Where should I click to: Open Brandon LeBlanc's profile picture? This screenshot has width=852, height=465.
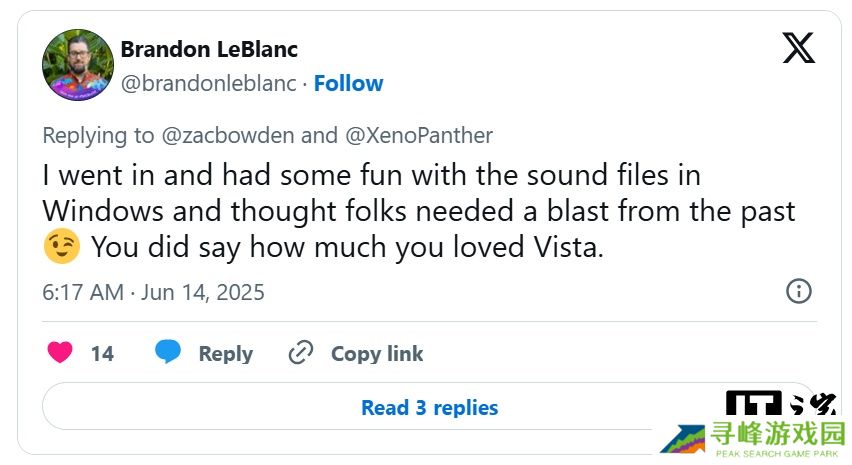tap(77, 65)
